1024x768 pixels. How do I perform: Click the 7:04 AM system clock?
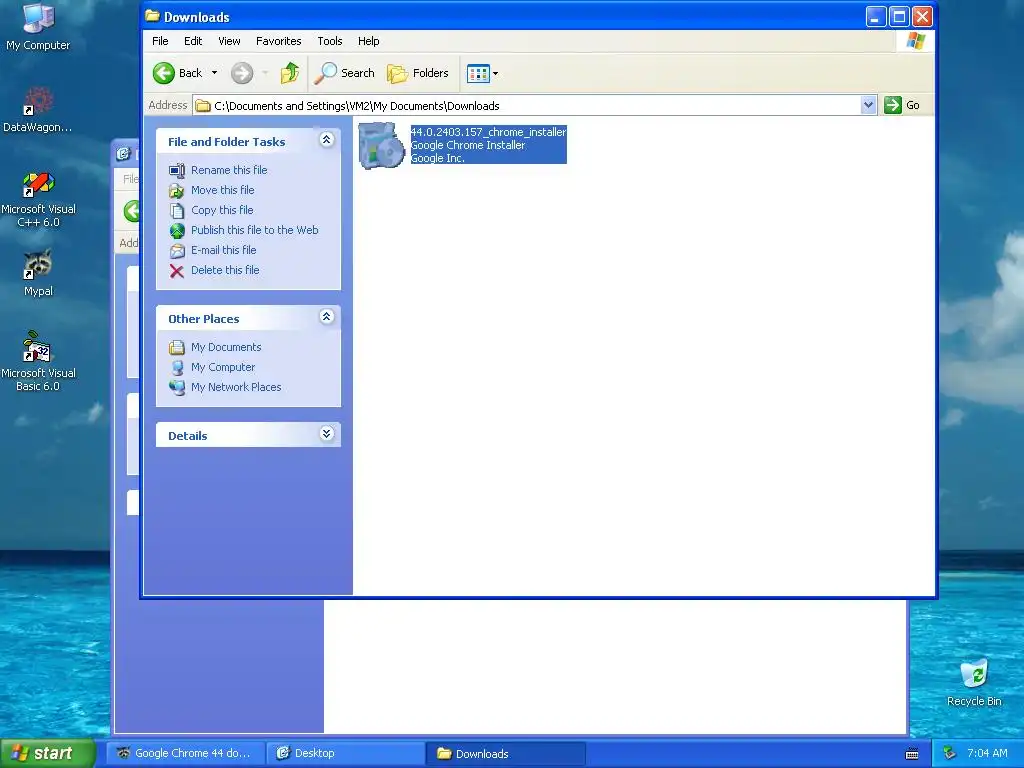(987, 753)
